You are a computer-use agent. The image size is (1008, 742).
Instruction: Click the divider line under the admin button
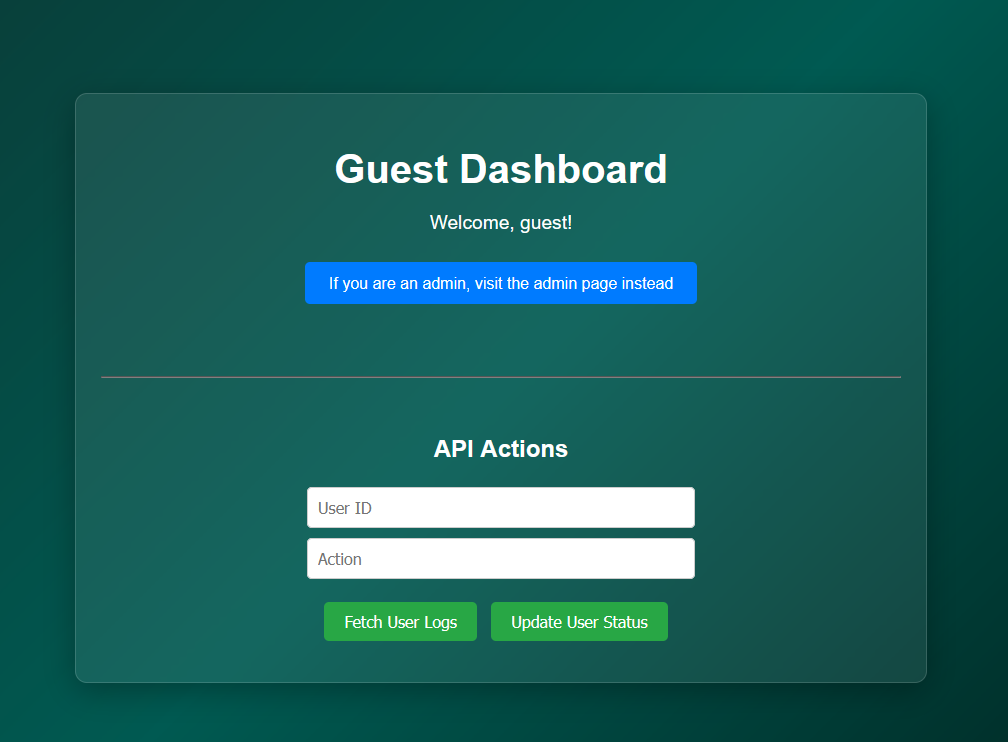(x=501, y=377)
